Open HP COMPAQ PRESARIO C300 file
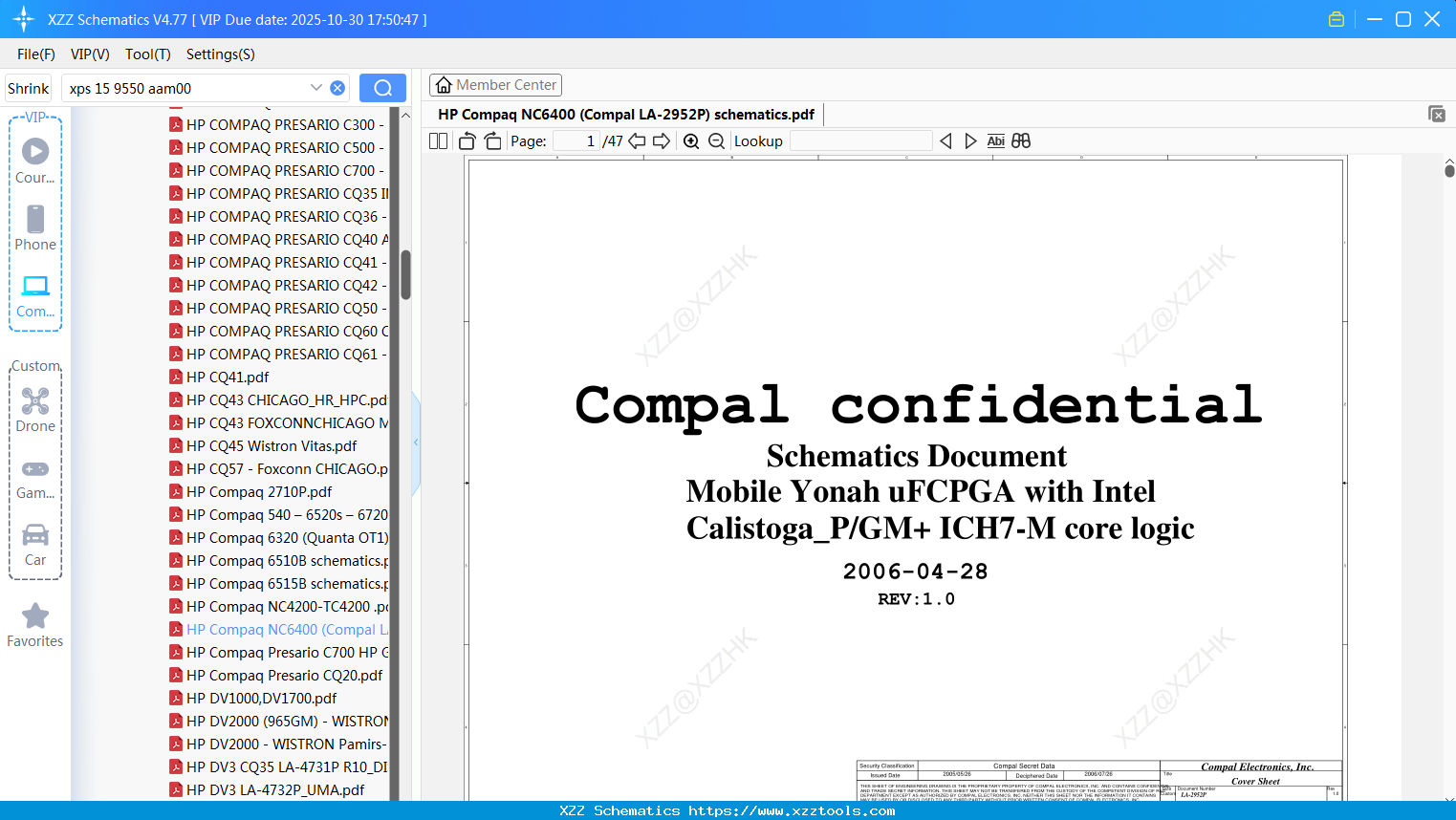This screenshot has width=1456, height=820. [x=278, y=124]
